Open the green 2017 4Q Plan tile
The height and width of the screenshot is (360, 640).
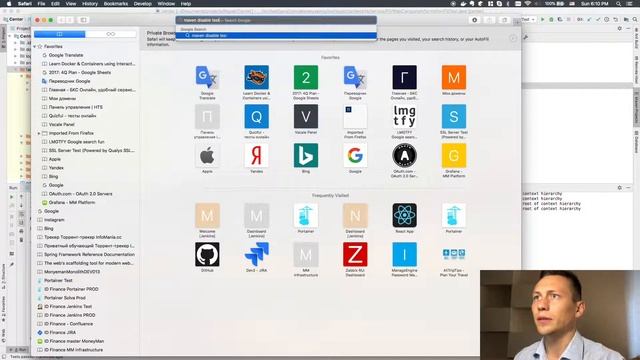tap(306, 77)
